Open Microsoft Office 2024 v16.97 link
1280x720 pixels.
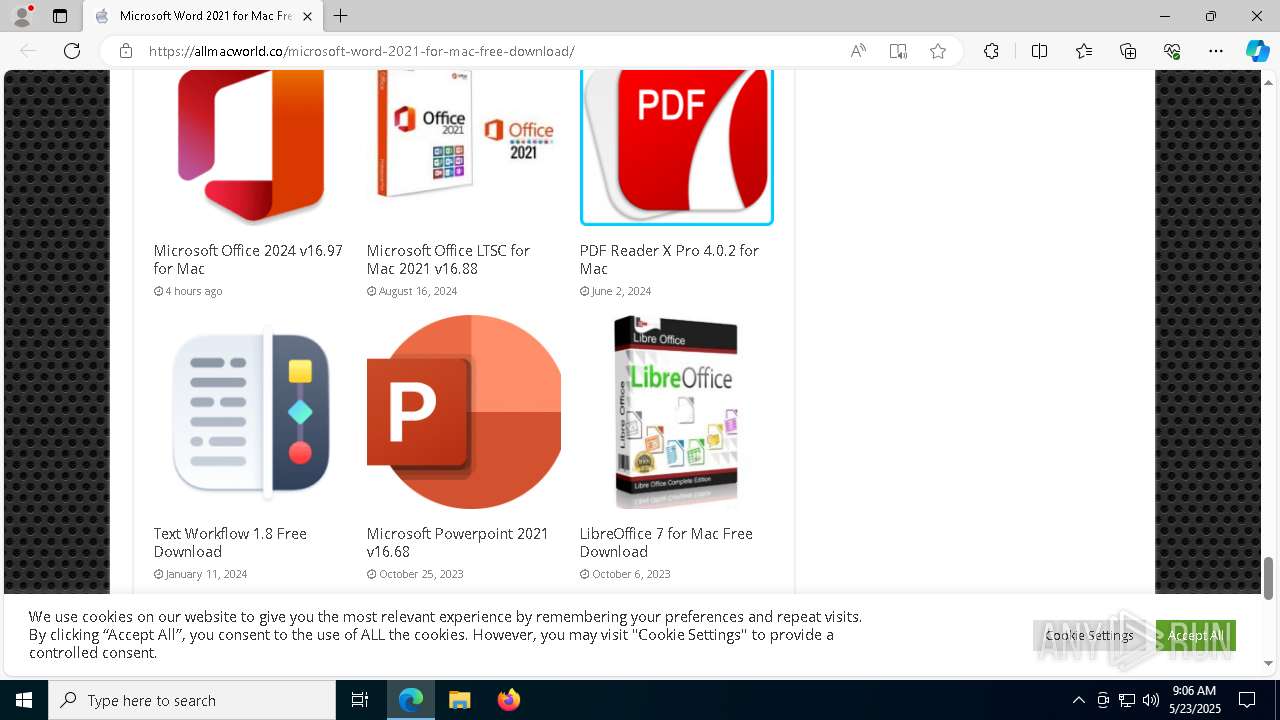point(248,259)
